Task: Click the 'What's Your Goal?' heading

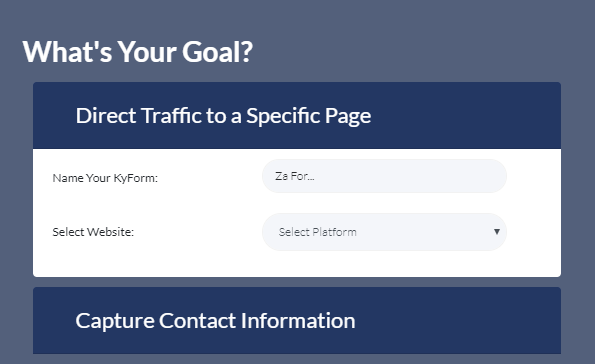Action: coord(138,52)
